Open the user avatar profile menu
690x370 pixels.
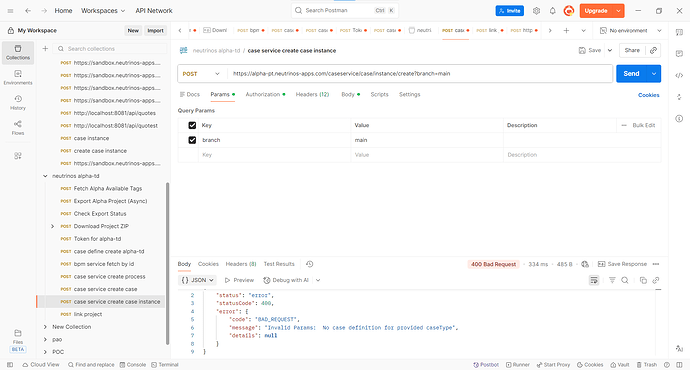[569, 11]
